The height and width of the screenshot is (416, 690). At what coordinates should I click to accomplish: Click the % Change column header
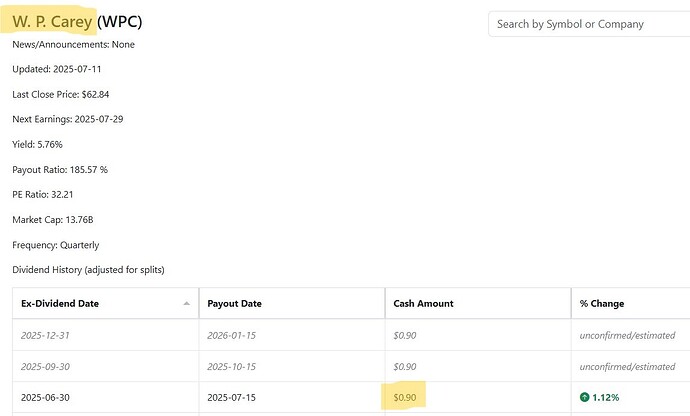(x=631, y=303)
